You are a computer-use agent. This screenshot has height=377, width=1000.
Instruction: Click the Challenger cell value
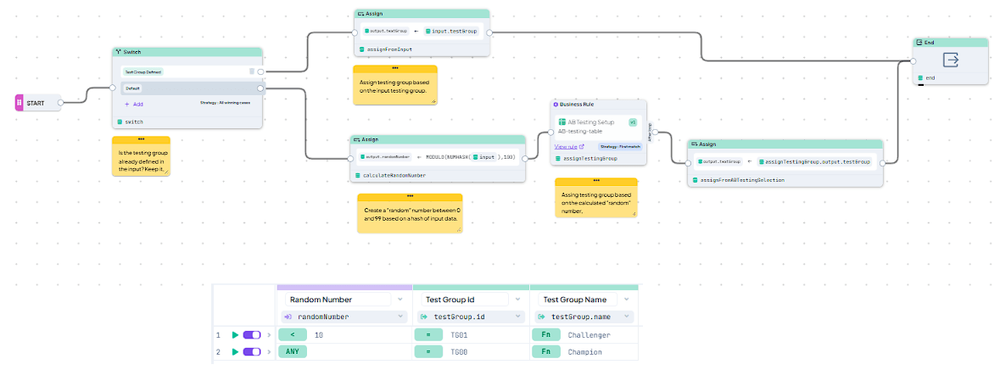589,335
